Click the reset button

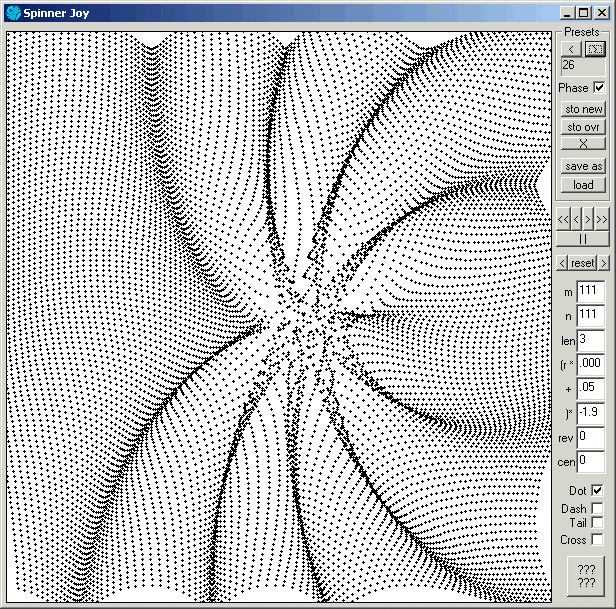583,262
